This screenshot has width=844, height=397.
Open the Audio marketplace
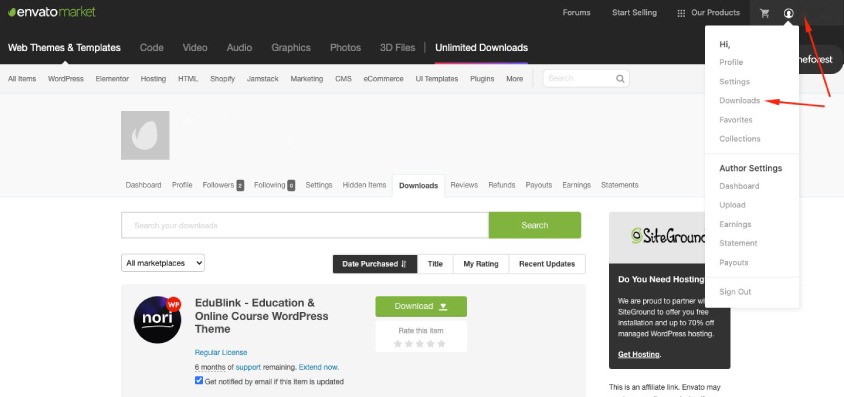239,48
